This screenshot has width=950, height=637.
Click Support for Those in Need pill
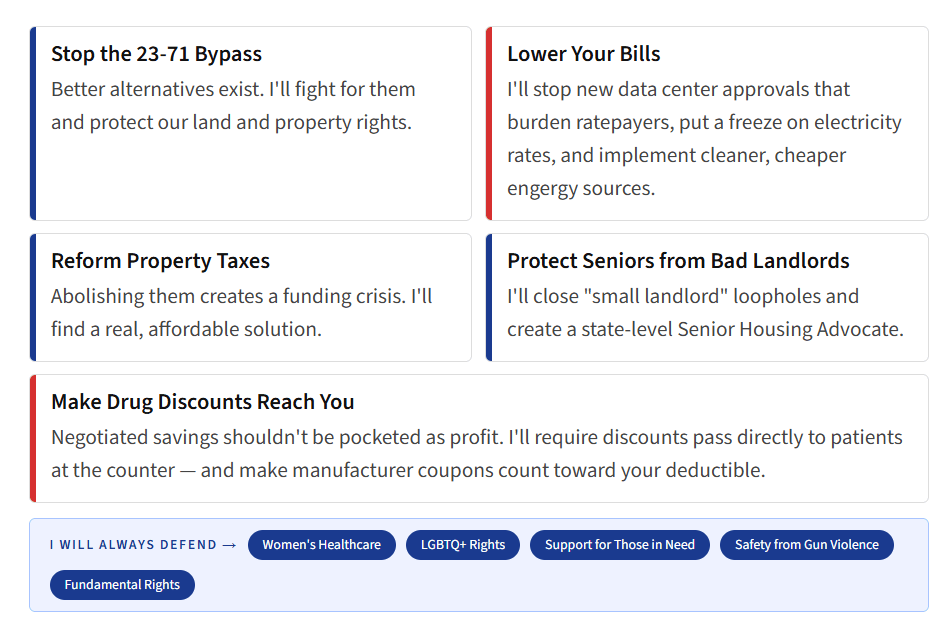pyautogui.click(x=620, y=545)
